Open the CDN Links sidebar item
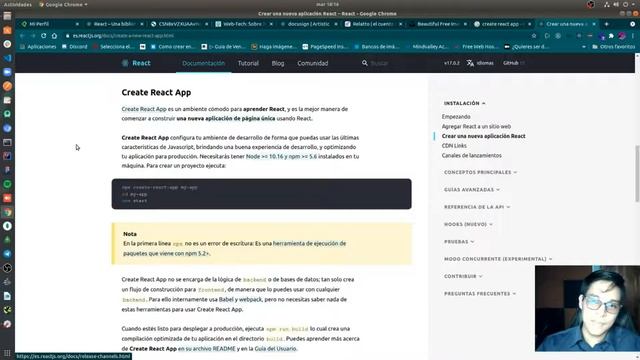Screen dimensions: 640x360 454,146
